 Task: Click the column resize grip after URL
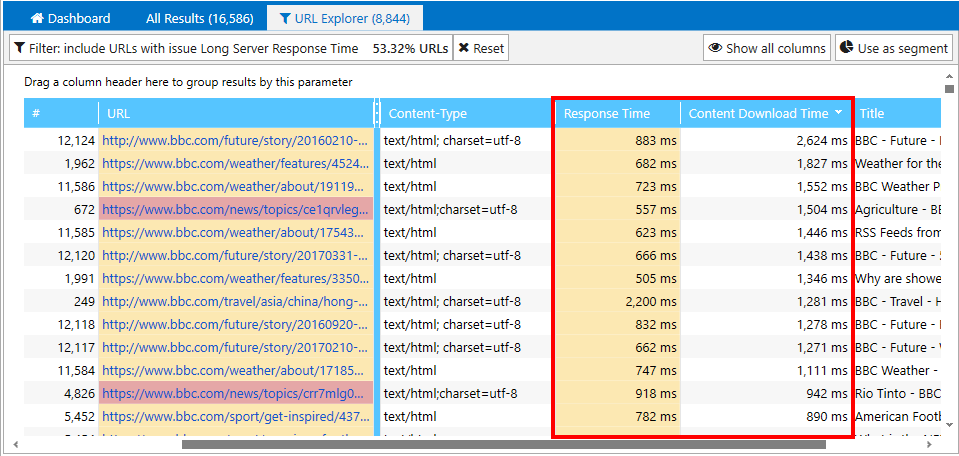coord(377,113)
